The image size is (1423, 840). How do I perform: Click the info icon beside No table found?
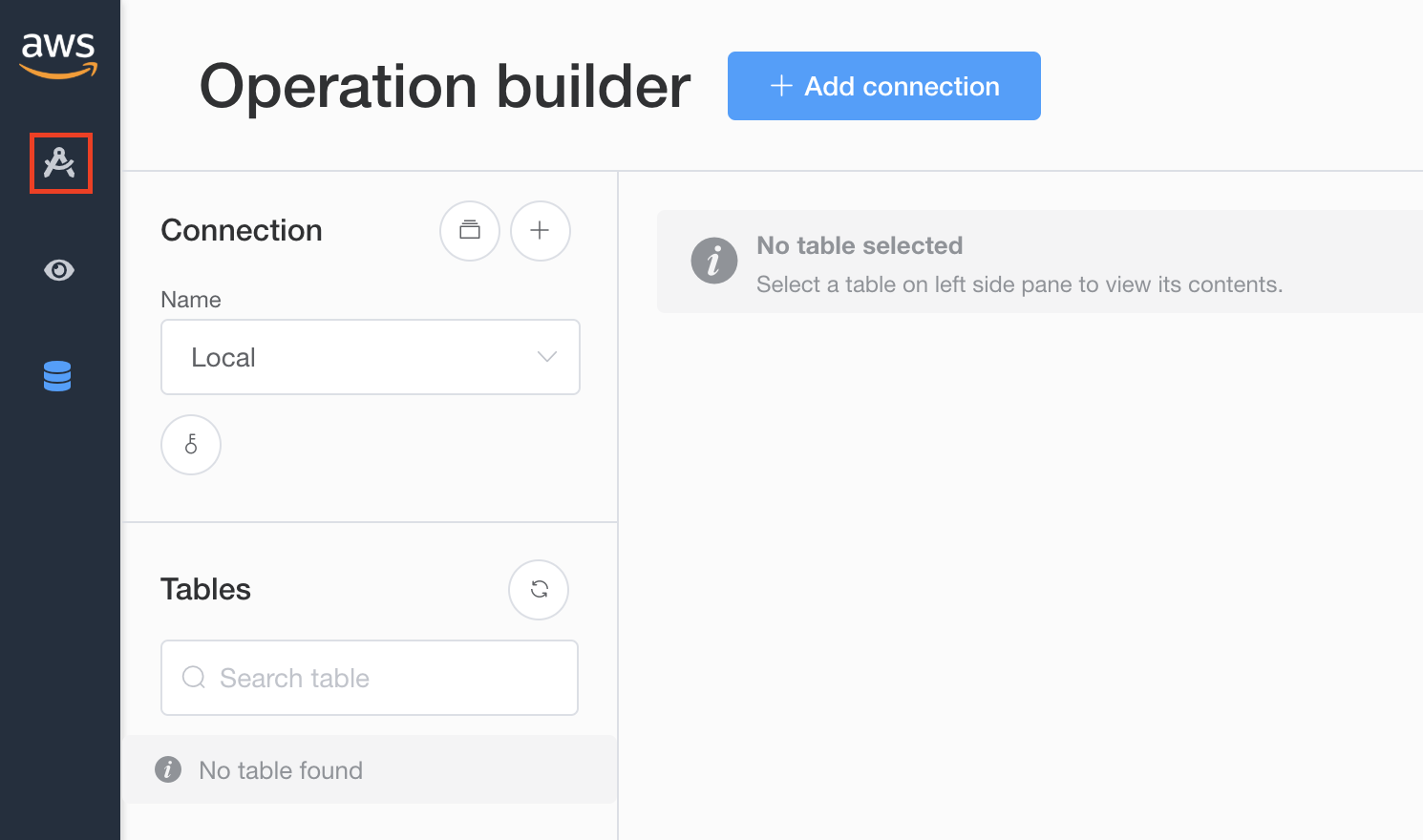click(x=168, y=769)
